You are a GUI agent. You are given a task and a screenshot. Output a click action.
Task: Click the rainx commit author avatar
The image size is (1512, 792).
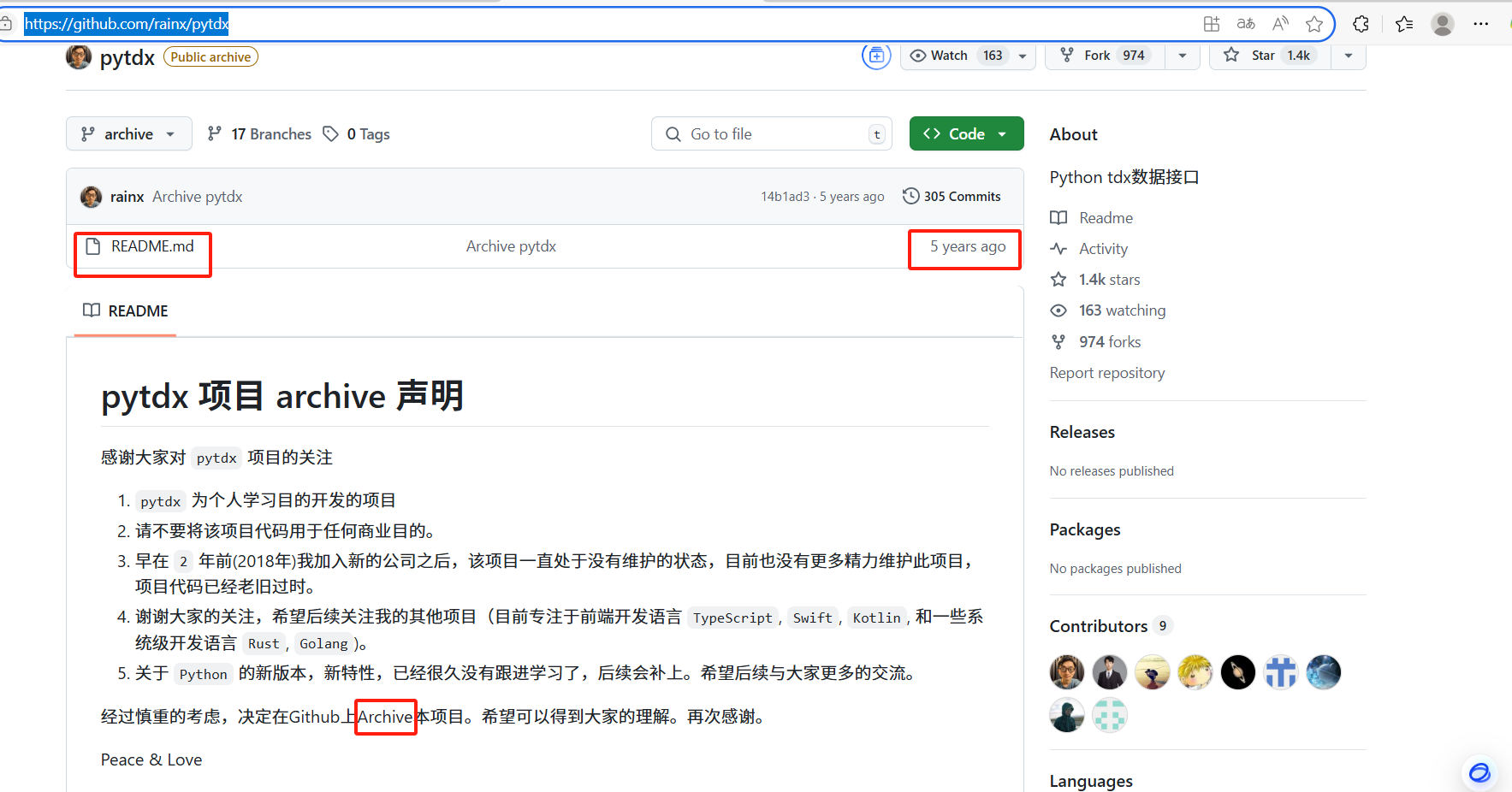click(x=91, y=197)
